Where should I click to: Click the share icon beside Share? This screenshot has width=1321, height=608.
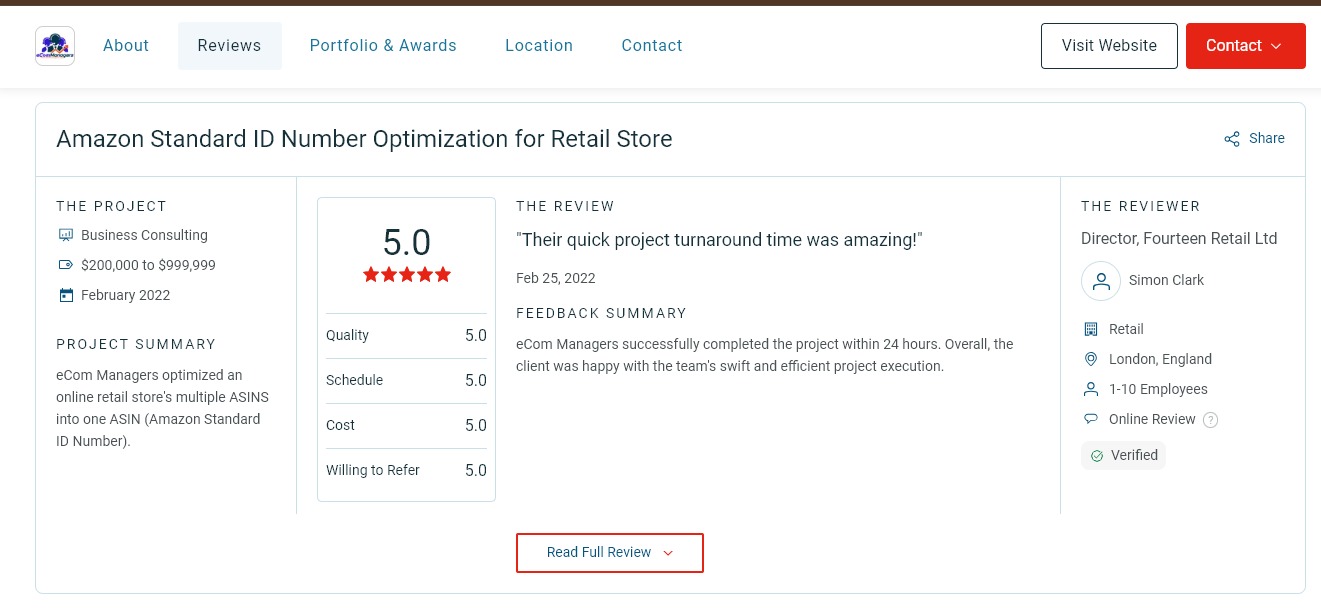pyautogui.click(x=1232, y=139)
